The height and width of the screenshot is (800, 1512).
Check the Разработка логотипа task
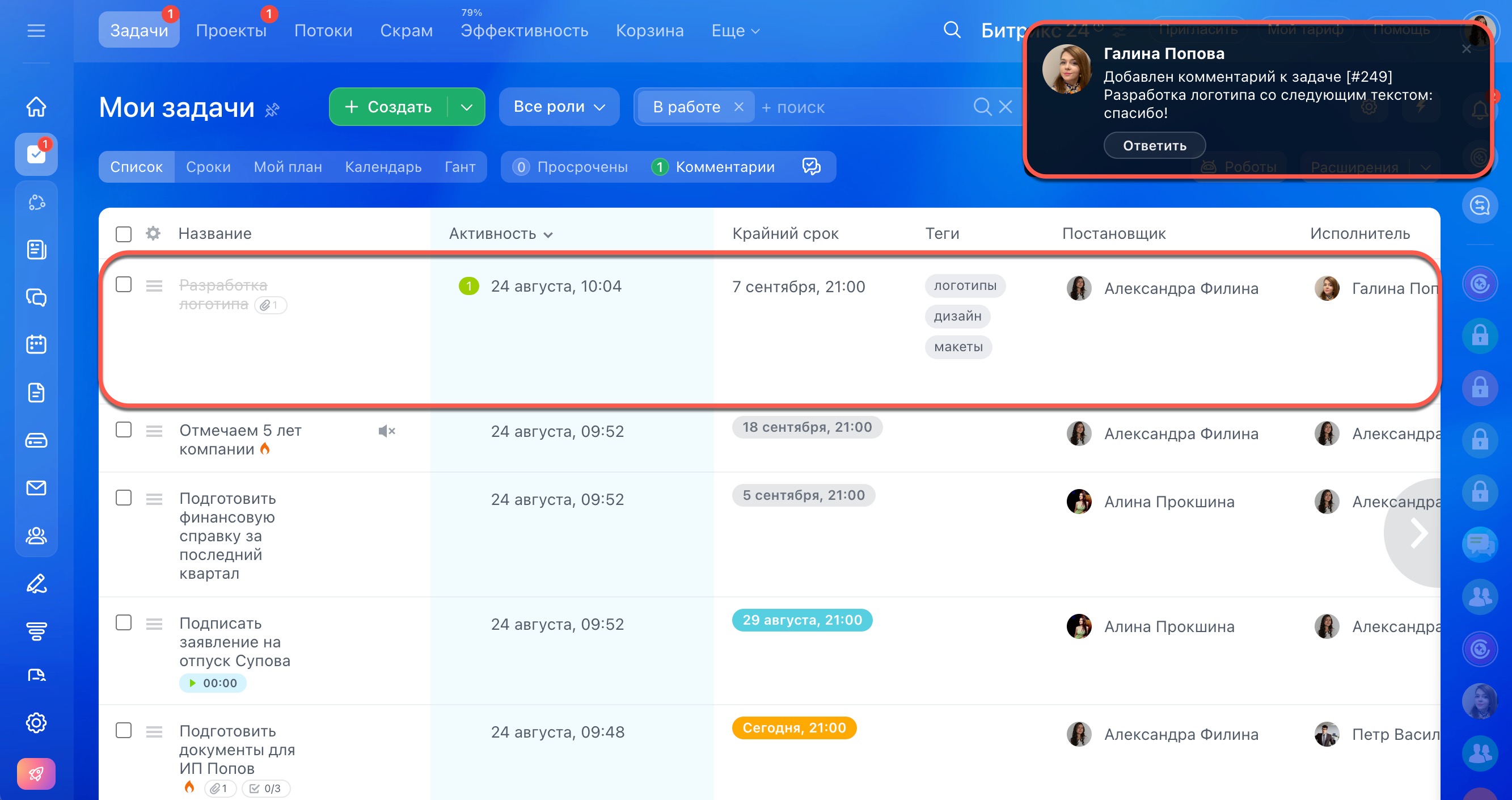(124, 284)
